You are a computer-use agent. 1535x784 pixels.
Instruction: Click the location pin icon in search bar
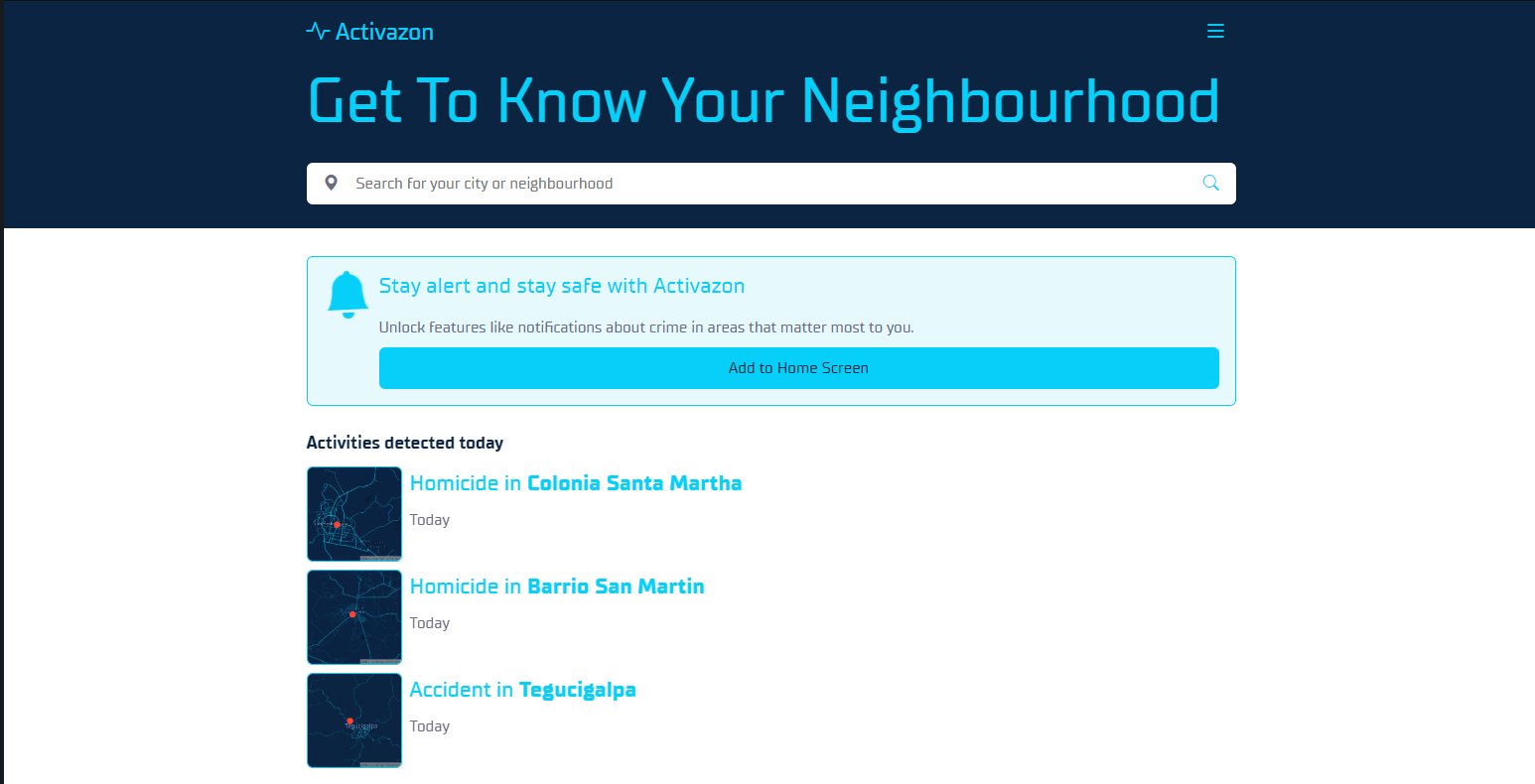coord(332,184)
